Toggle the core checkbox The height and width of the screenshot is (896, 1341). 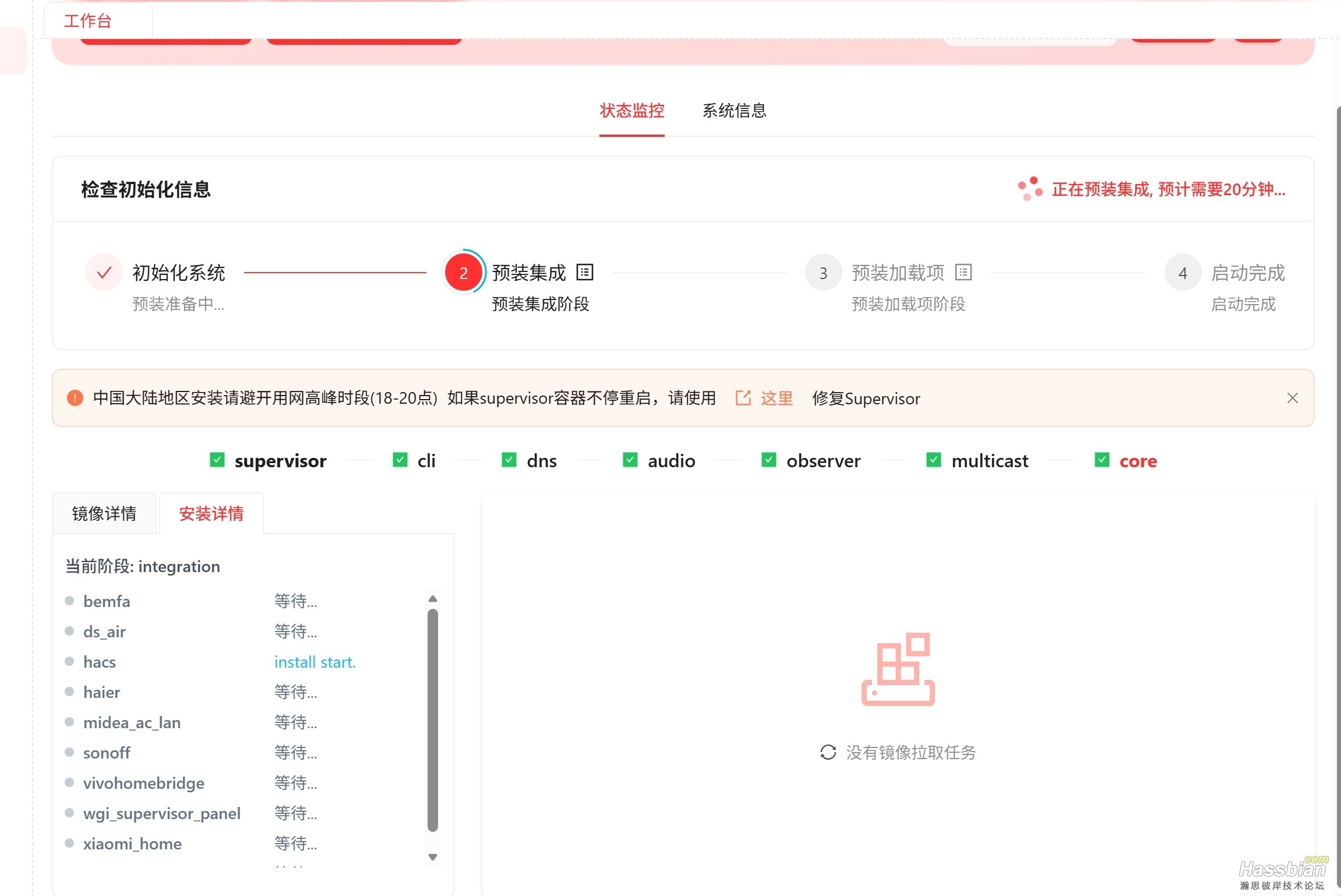(x=1102, y=460)
